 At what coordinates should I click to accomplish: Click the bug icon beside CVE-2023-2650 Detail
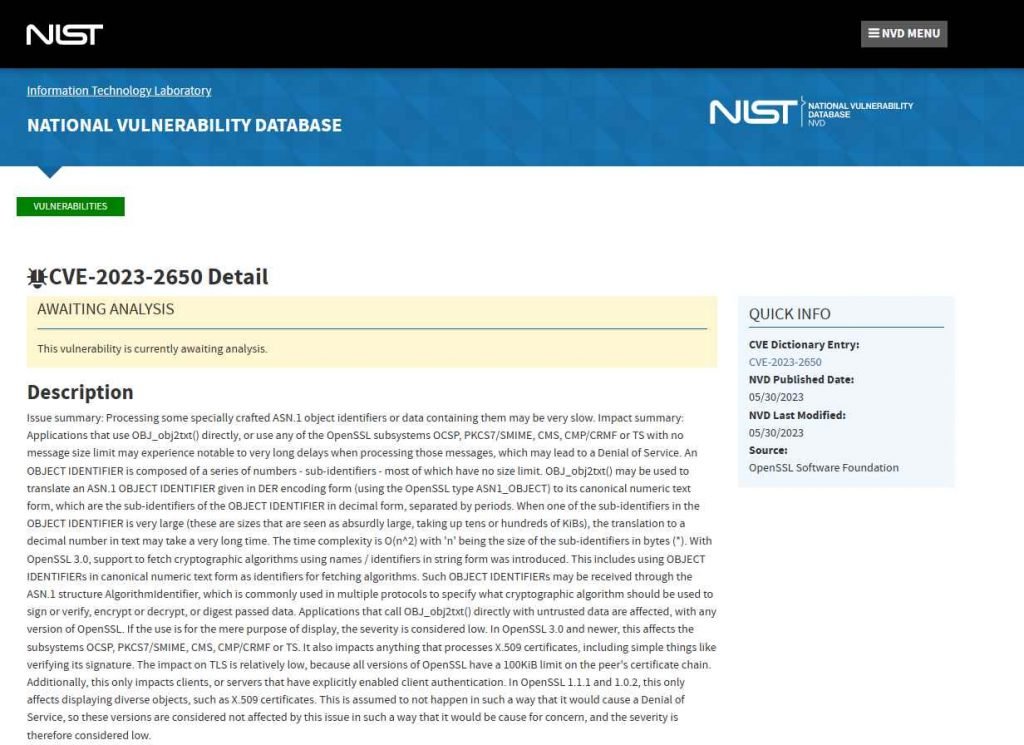37,277
